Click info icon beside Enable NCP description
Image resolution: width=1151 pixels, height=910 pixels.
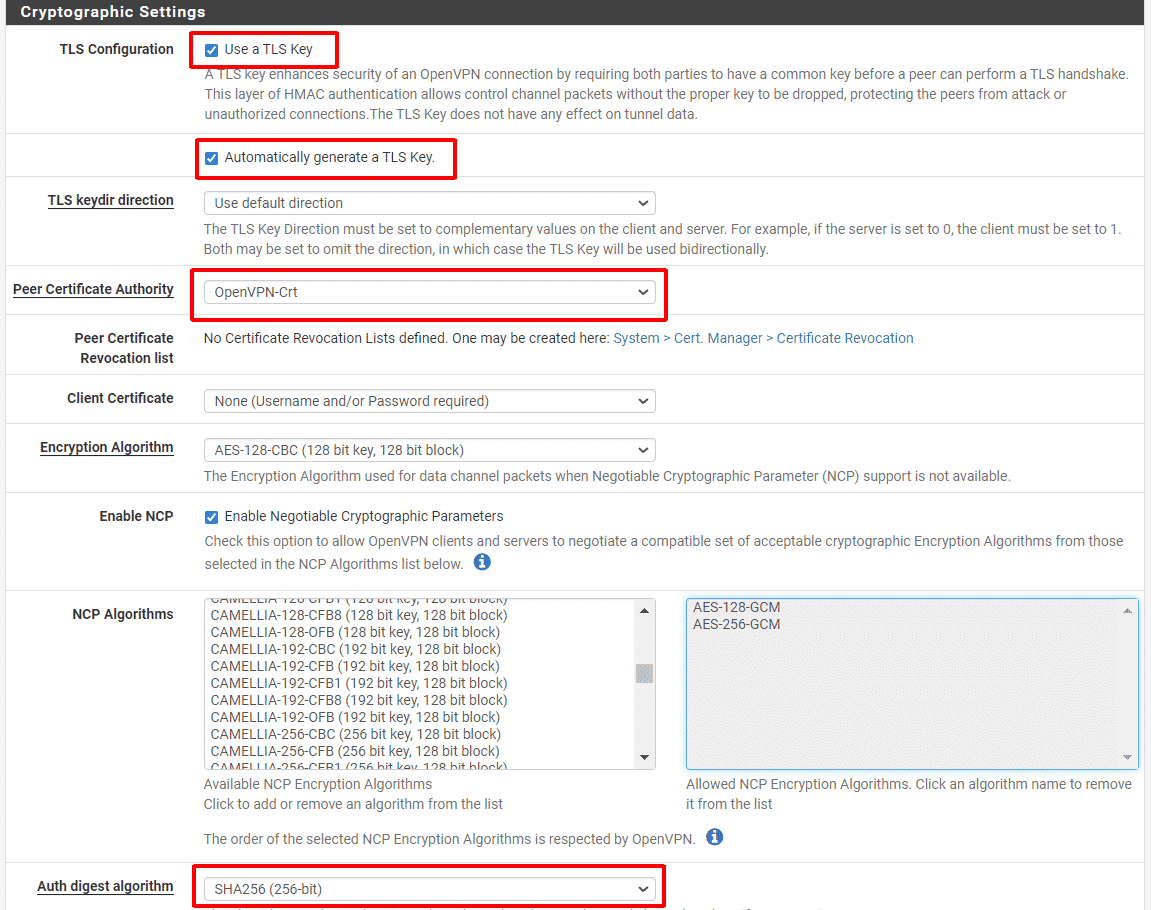[x=482, y=562]
